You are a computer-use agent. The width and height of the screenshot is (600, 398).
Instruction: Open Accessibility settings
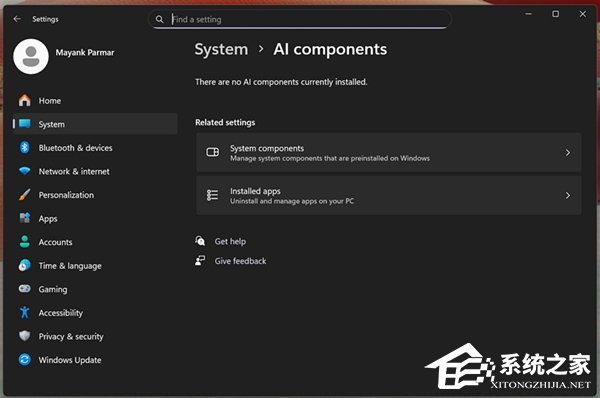click(x=95, y=313)
